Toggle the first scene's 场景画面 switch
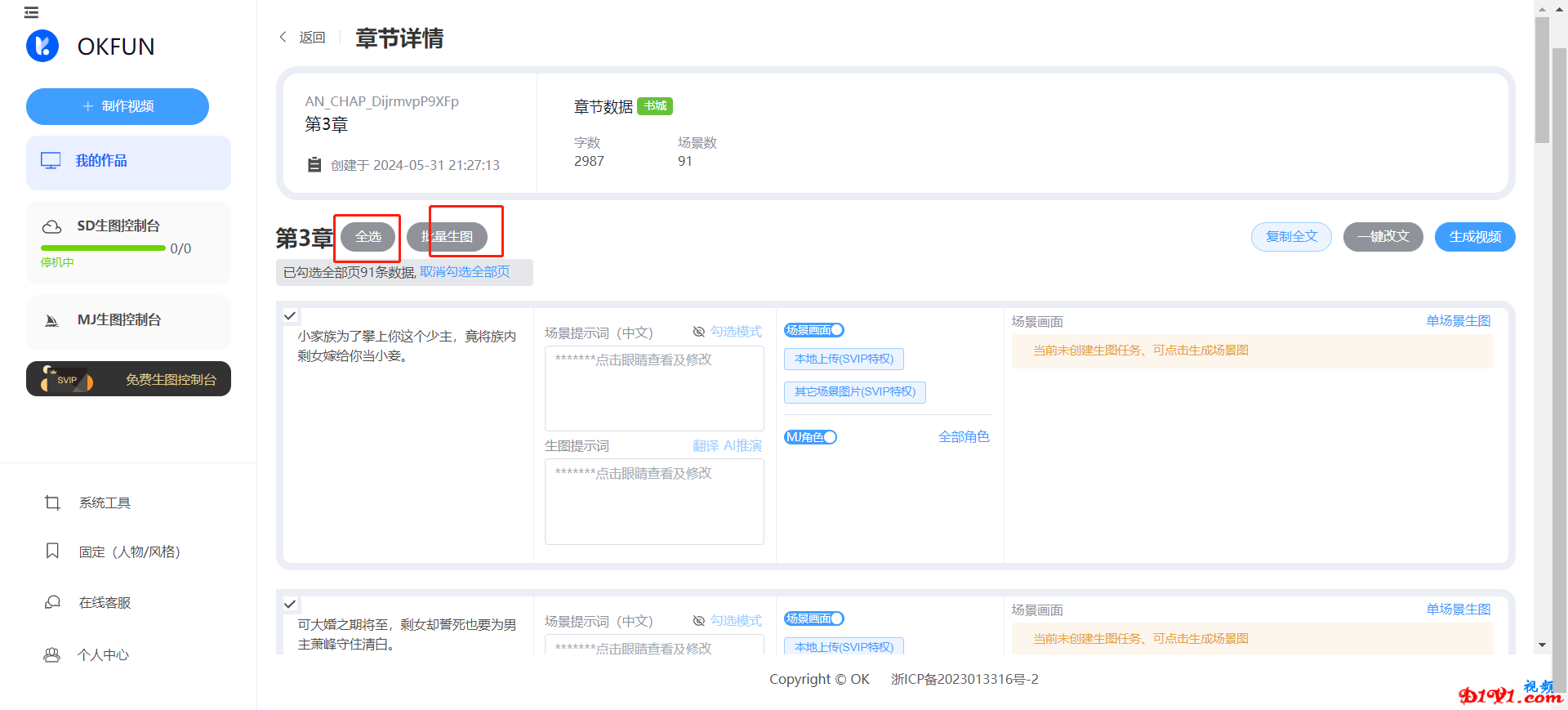The height and width of the screenshot is (710, 1568). [x=813, y=330]
